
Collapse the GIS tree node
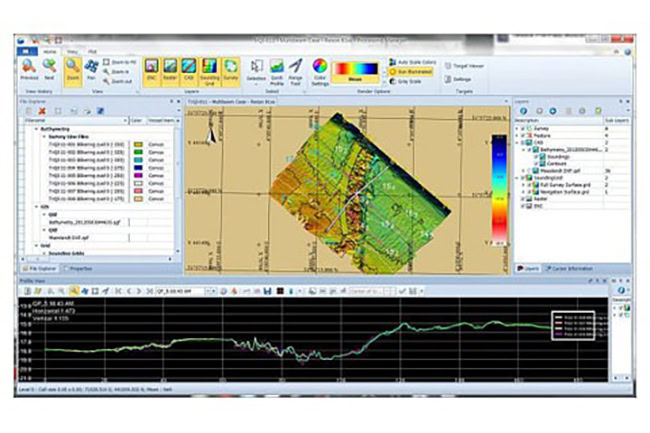[37, 206]
